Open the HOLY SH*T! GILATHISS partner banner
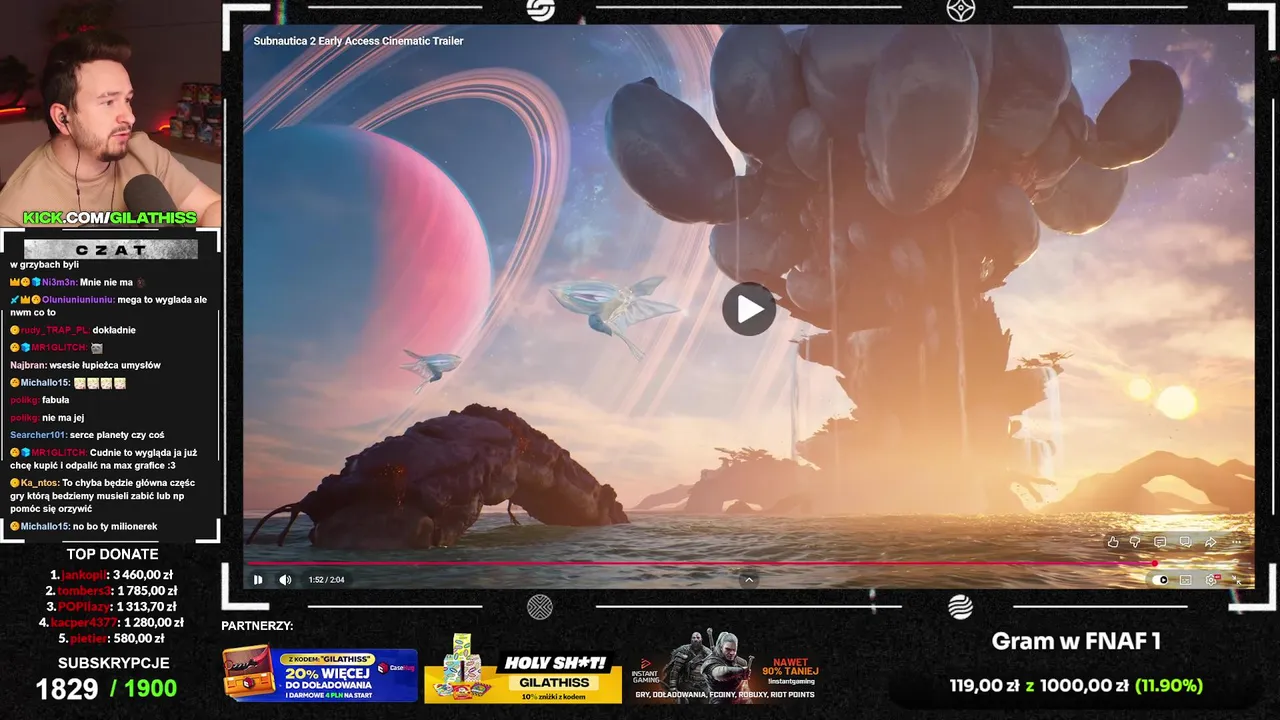Image resolution: width=1280 pixels, height=720 pixels. pyautogui.click(x=523, y=670)
